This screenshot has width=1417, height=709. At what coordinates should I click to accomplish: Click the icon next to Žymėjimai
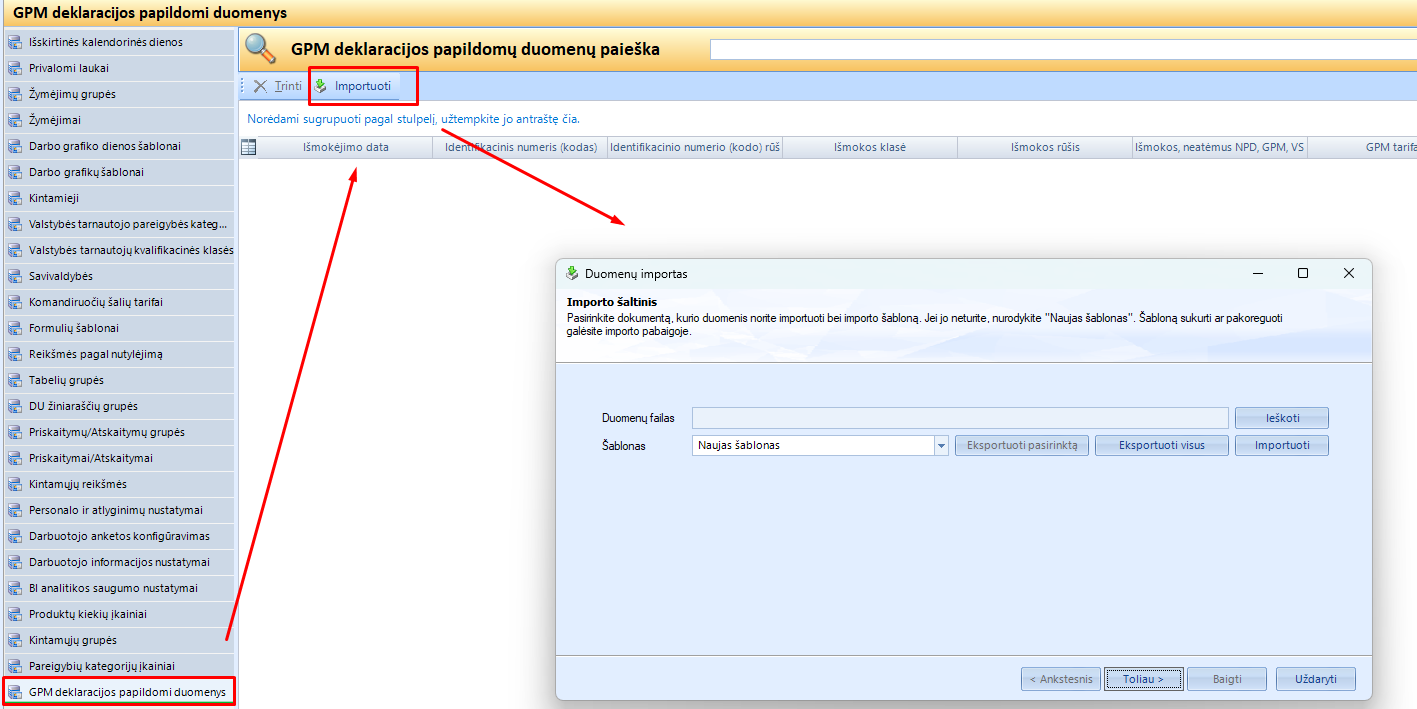(x=14, y=121)
